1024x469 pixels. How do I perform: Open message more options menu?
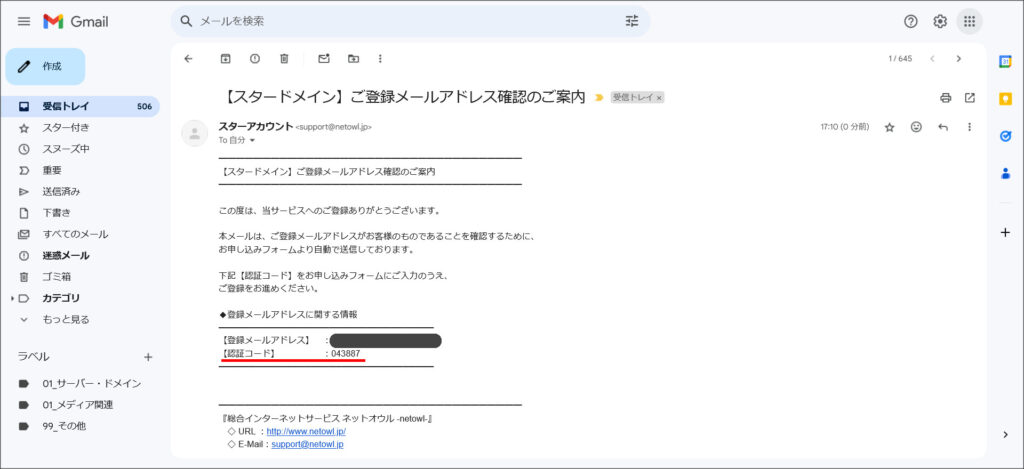[x=970, y=127]
